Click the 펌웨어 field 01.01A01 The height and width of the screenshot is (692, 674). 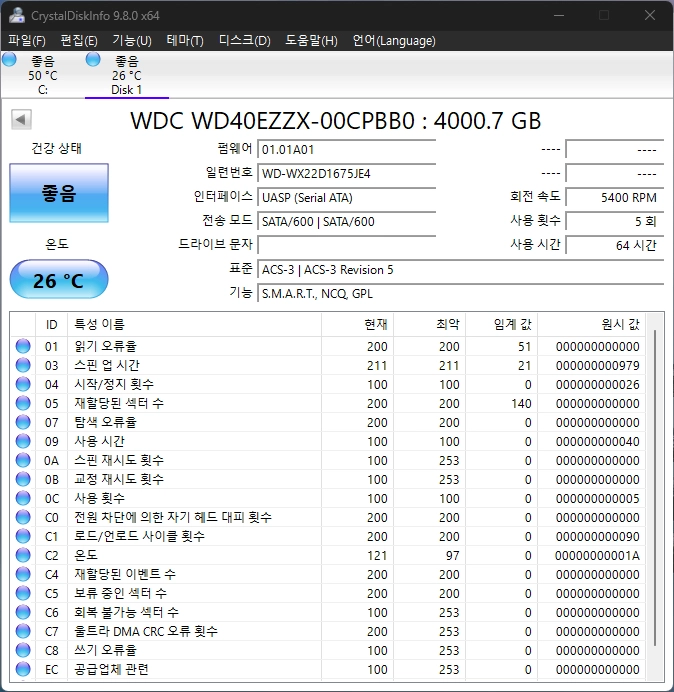coord(346,150)
